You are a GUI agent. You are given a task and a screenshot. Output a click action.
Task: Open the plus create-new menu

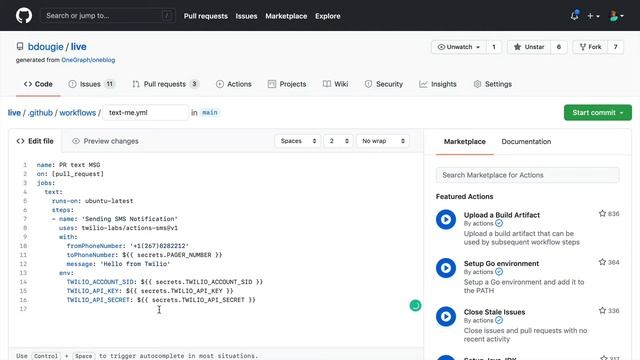(x=593, y=16)
